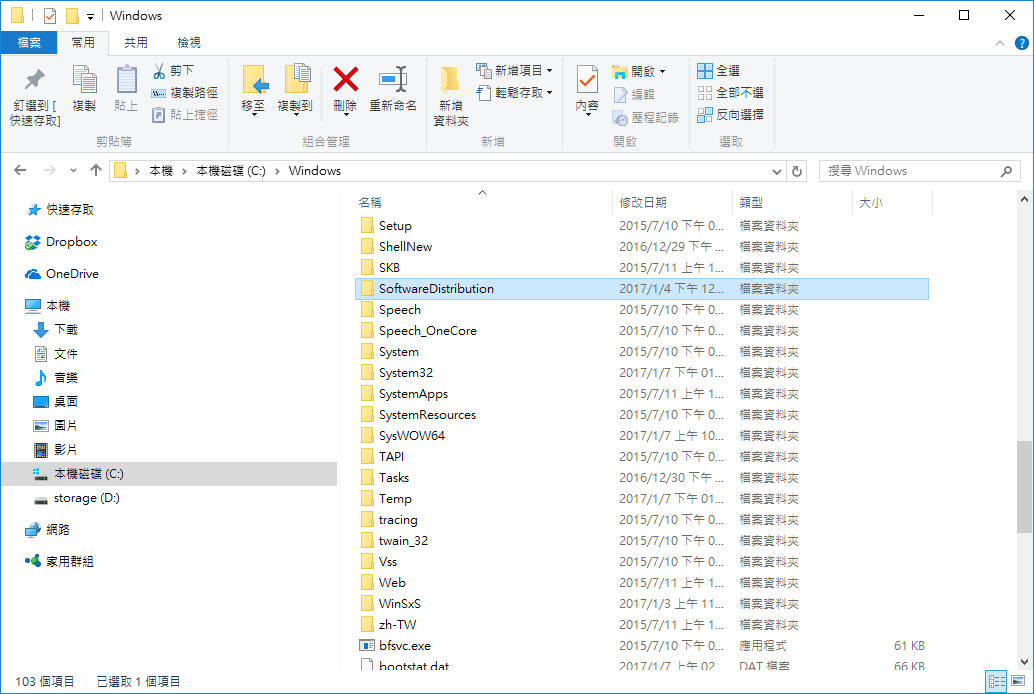Click the New folder (新增資料夾) icon

point(450,80)
